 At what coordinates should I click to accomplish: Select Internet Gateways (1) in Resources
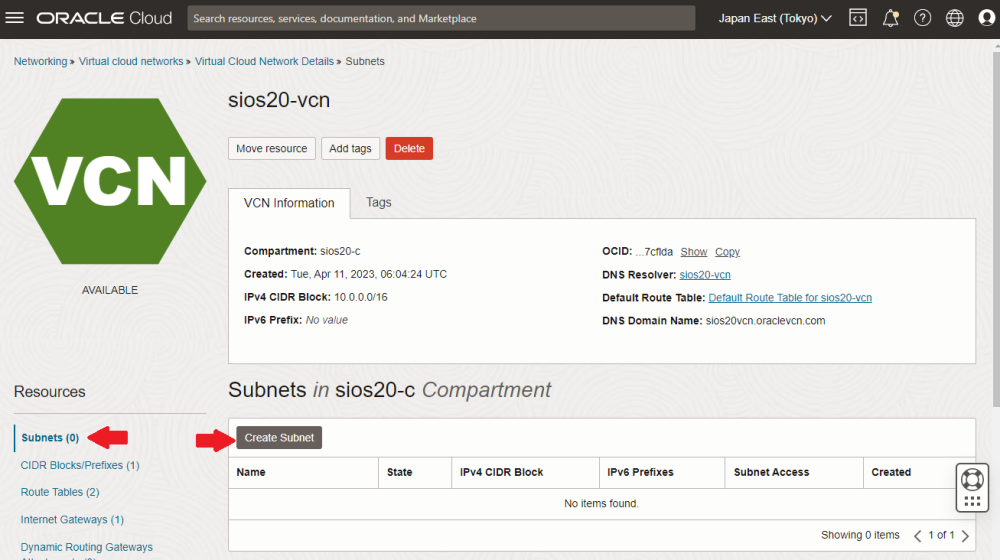point(72,519)
